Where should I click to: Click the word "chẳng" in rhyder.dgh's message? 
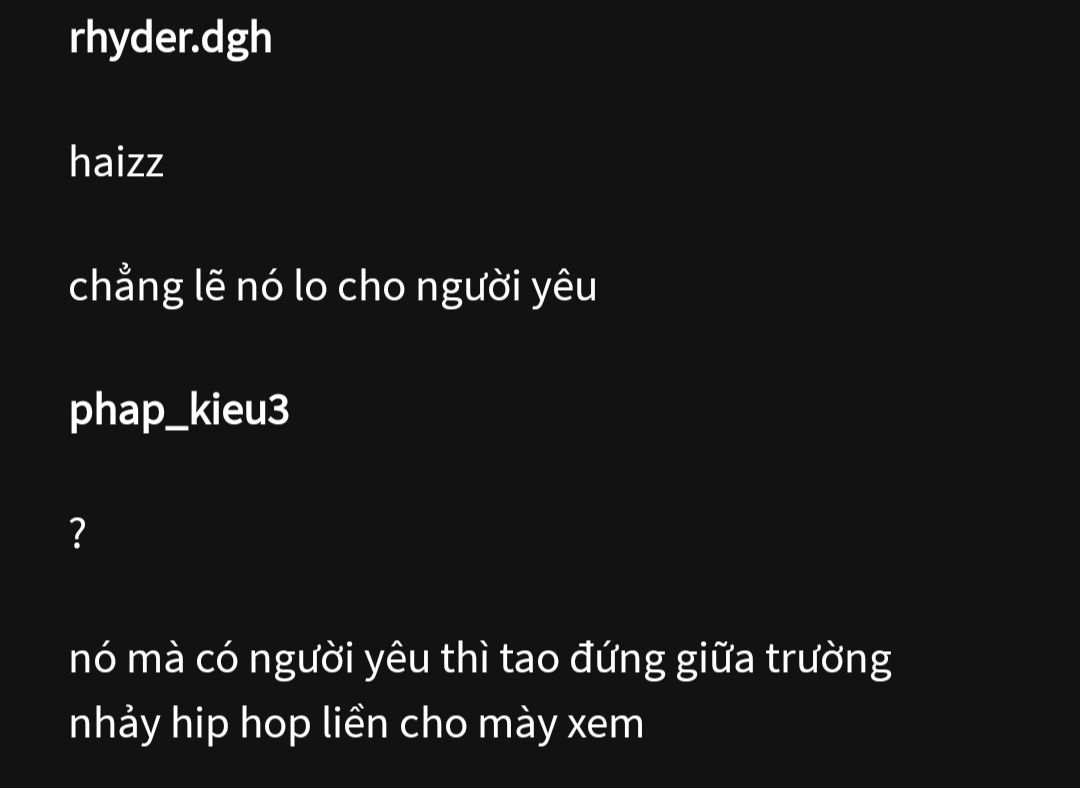(x=126, y=286)
